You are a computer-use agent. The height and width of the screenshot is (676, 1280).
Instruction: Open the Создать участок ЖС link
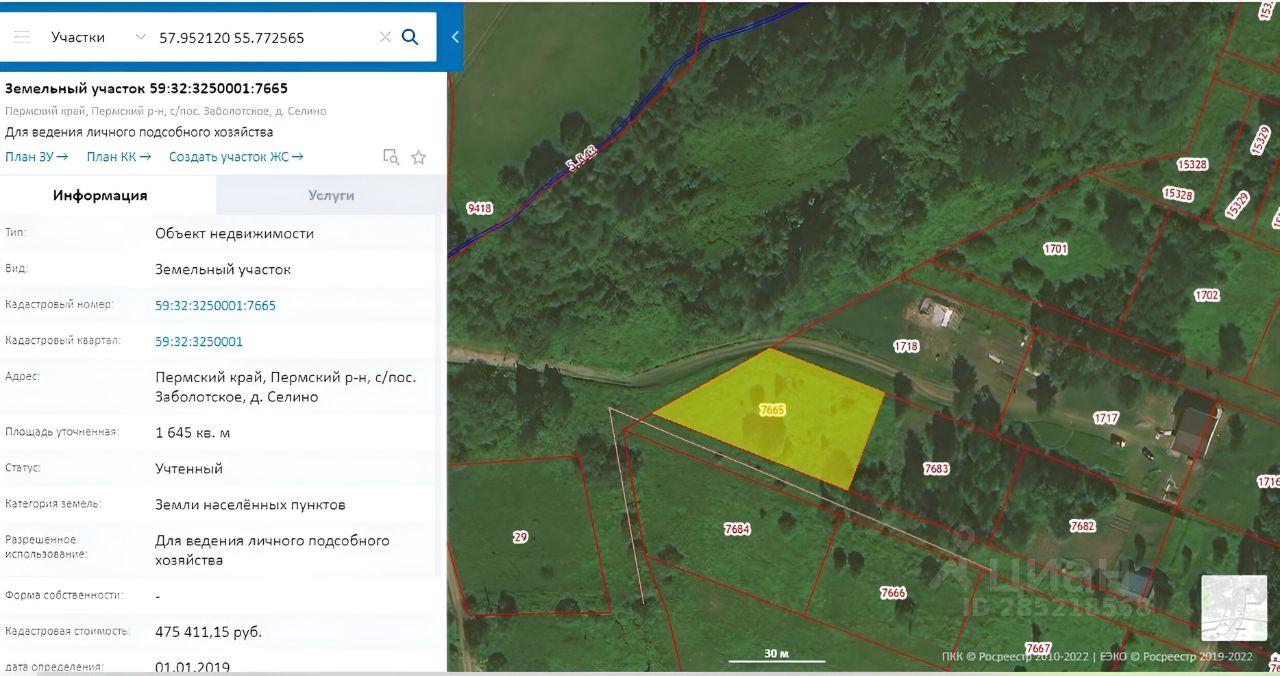pyautogui.click(x=236, y=156)
